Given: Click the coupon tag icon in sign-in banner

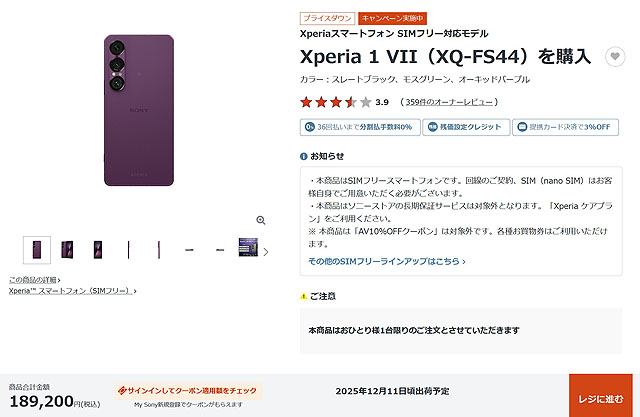Looking at the screenshot, I should click(x=122, y=391).
